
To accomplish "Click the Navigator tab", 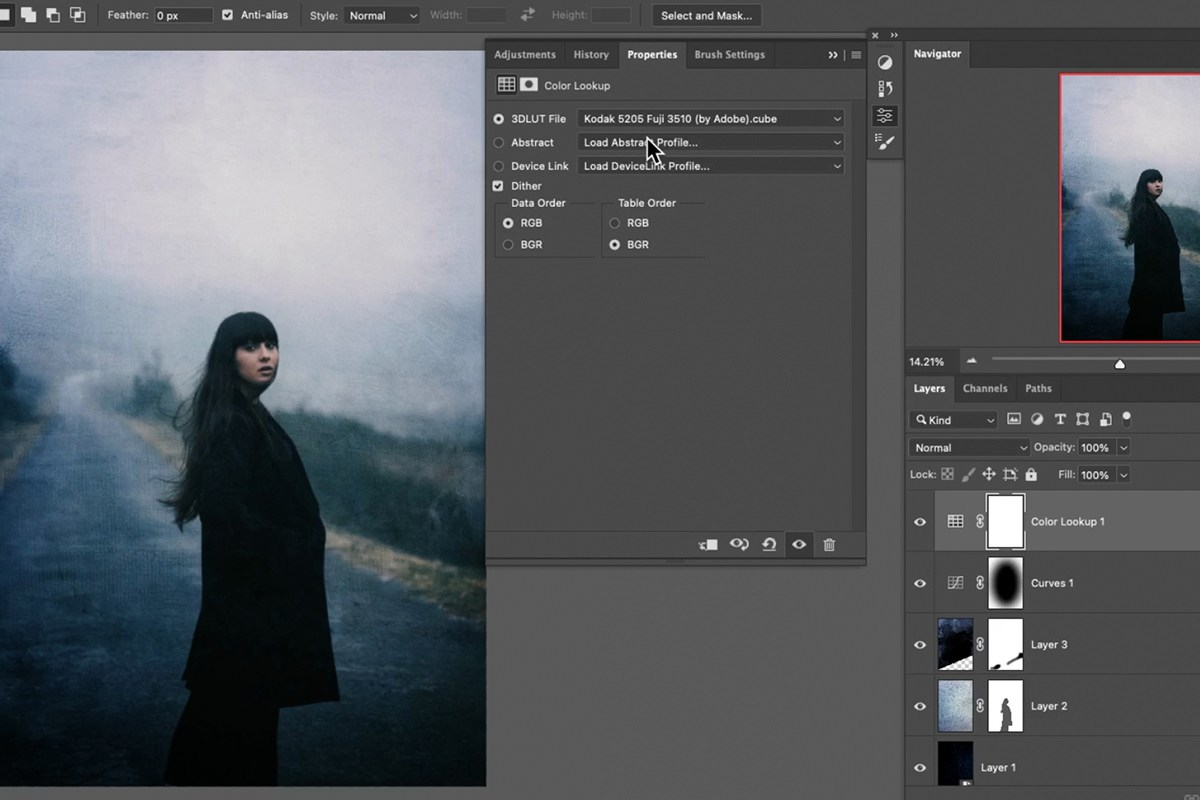I will 937,54.
